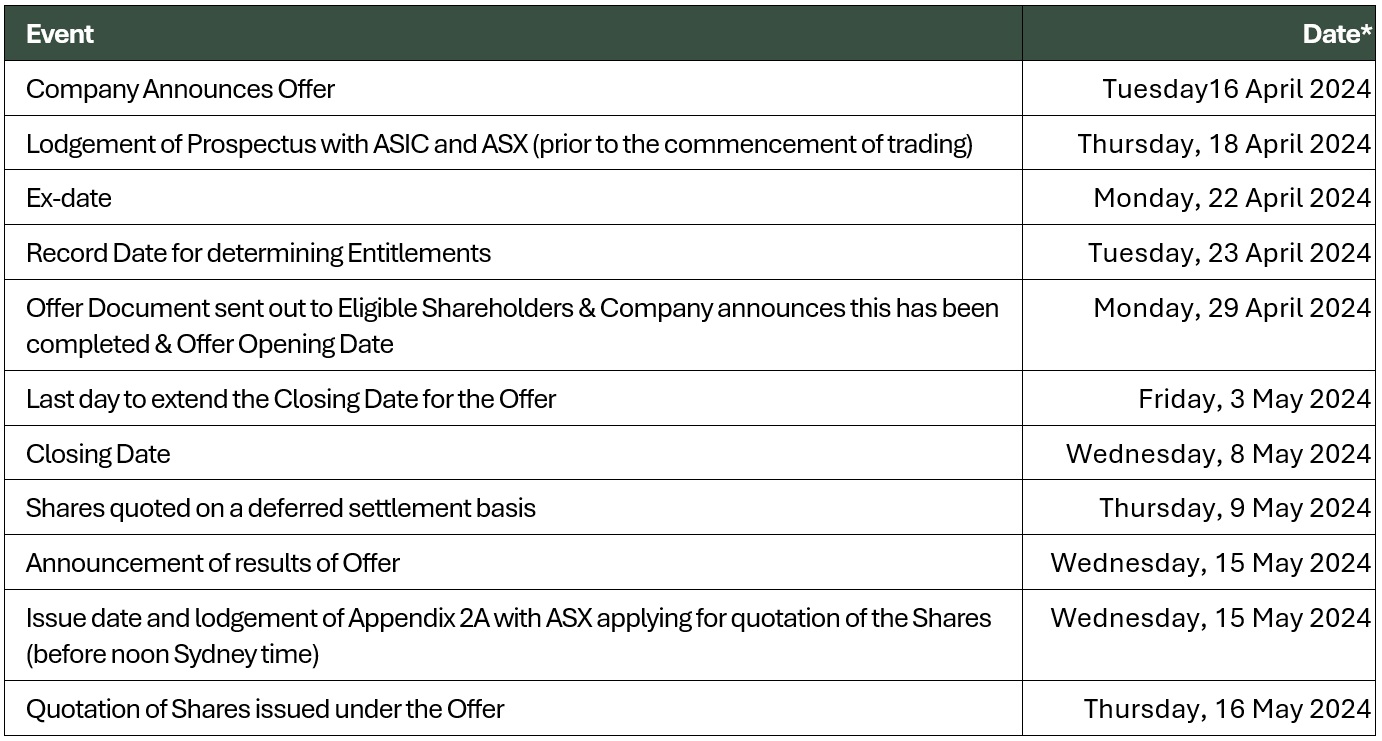This screenshot has height=741, width=1382.
Task: Select the Company Announces Offer row text
Action: tap(180, 89)
